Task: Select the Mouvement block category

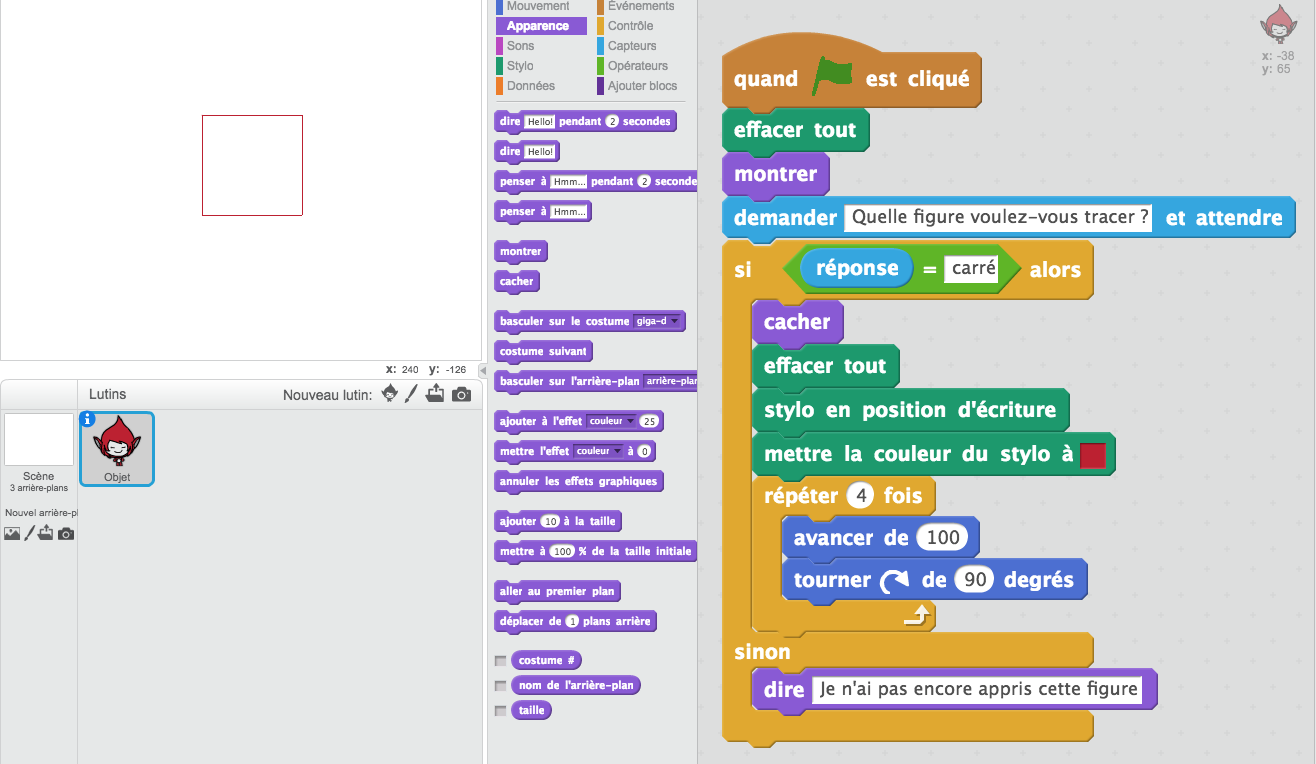Action: (539, 6)
